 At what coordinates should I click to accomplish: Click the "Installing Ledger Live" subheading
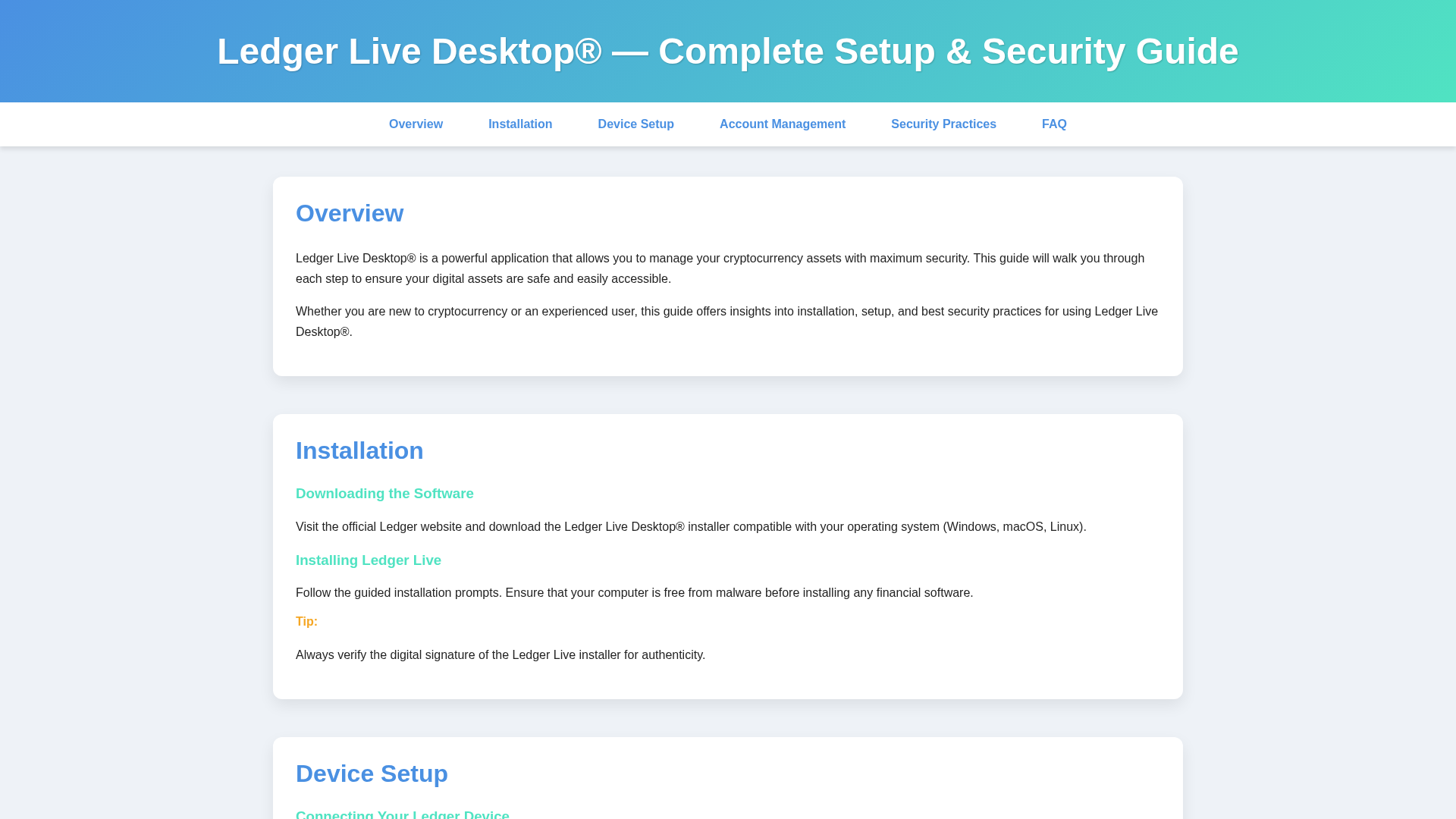(369, 560)
